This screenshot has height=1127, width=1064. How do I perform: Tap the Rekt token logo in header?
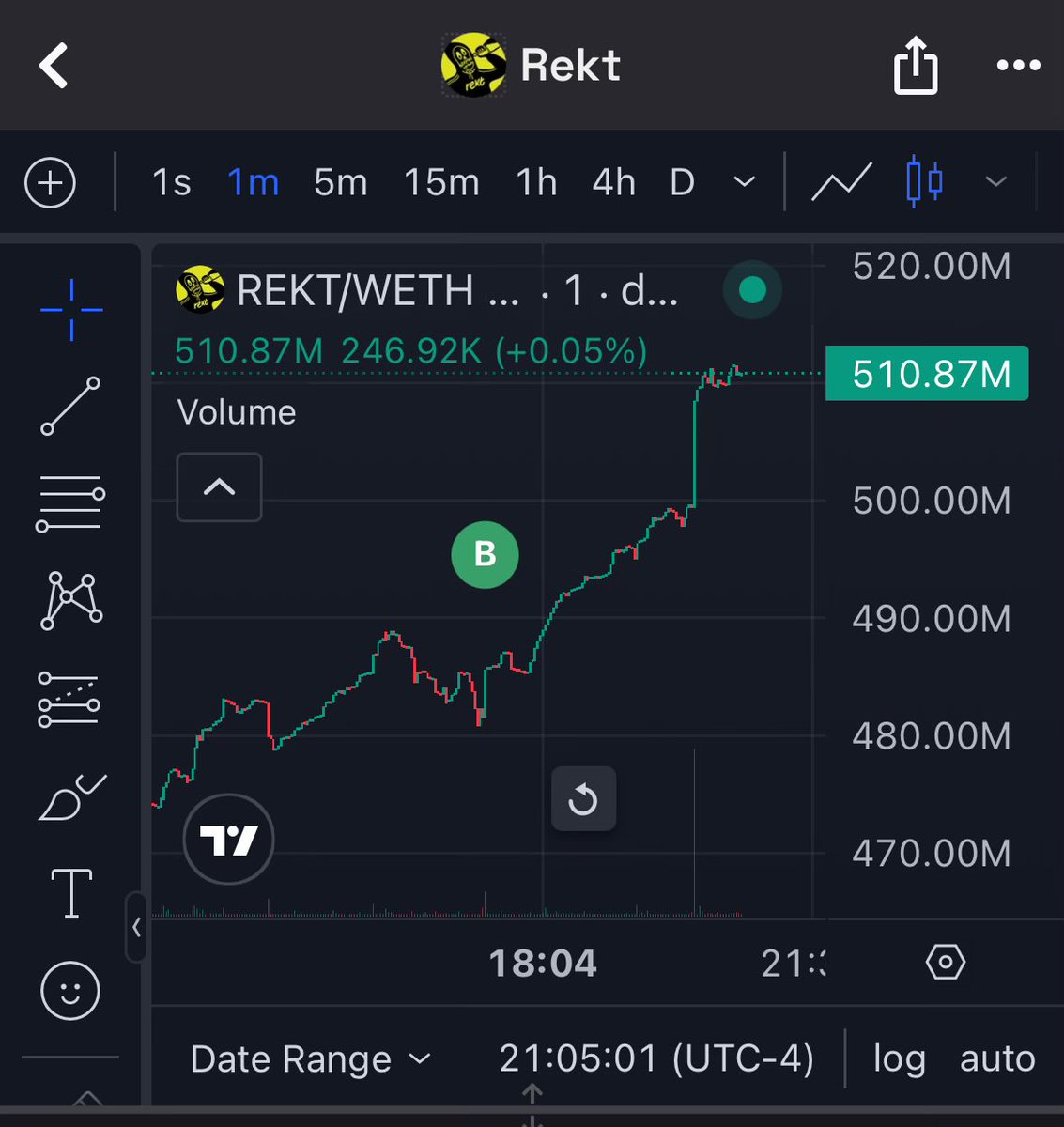coord(473,66)
